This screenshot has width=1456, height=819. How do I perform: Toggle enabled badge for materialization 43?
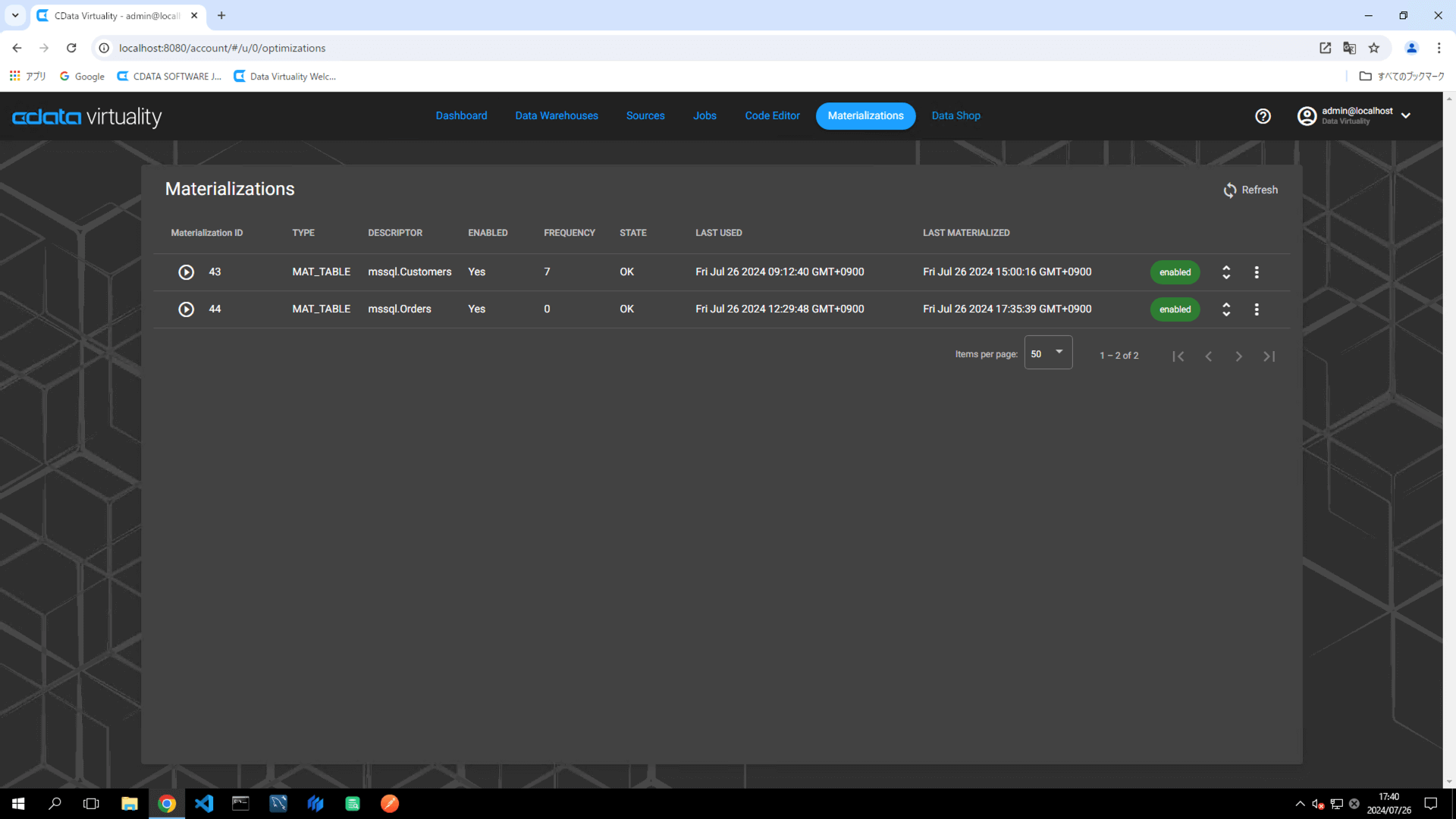coord(1175,272)
